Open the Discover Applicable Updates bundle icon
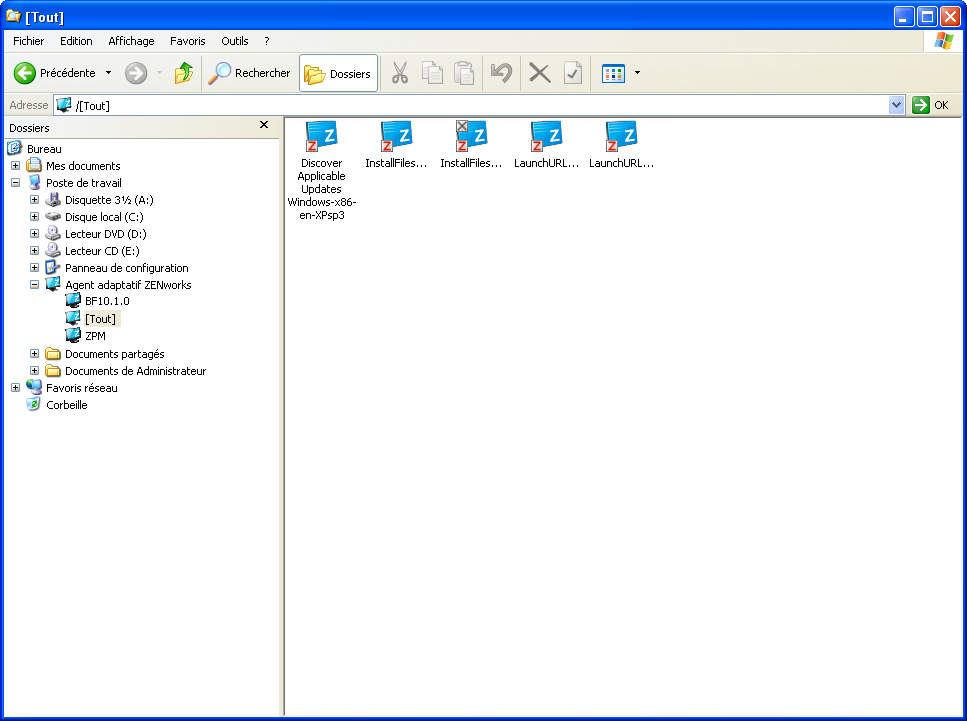967x721 pixels. point(321,136)
